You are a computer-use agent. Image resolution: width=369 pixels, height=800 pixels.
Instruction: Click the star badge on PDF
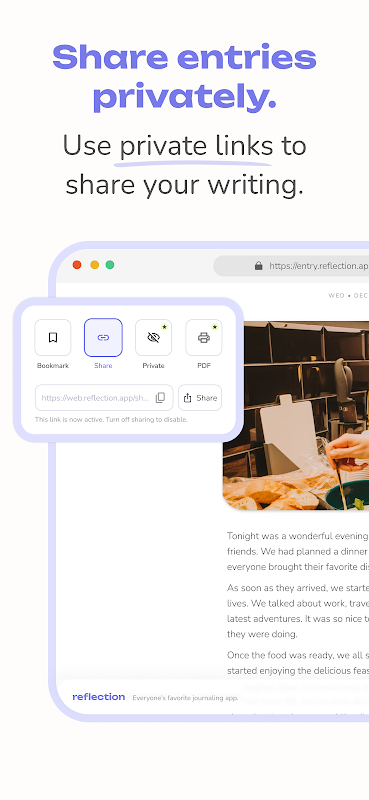214,327
